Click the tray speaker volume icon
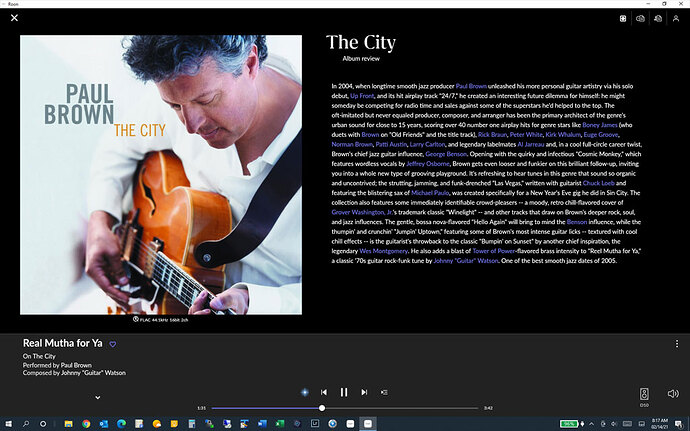The height and width of the screenshot is (431, 690). pos(614,424)
